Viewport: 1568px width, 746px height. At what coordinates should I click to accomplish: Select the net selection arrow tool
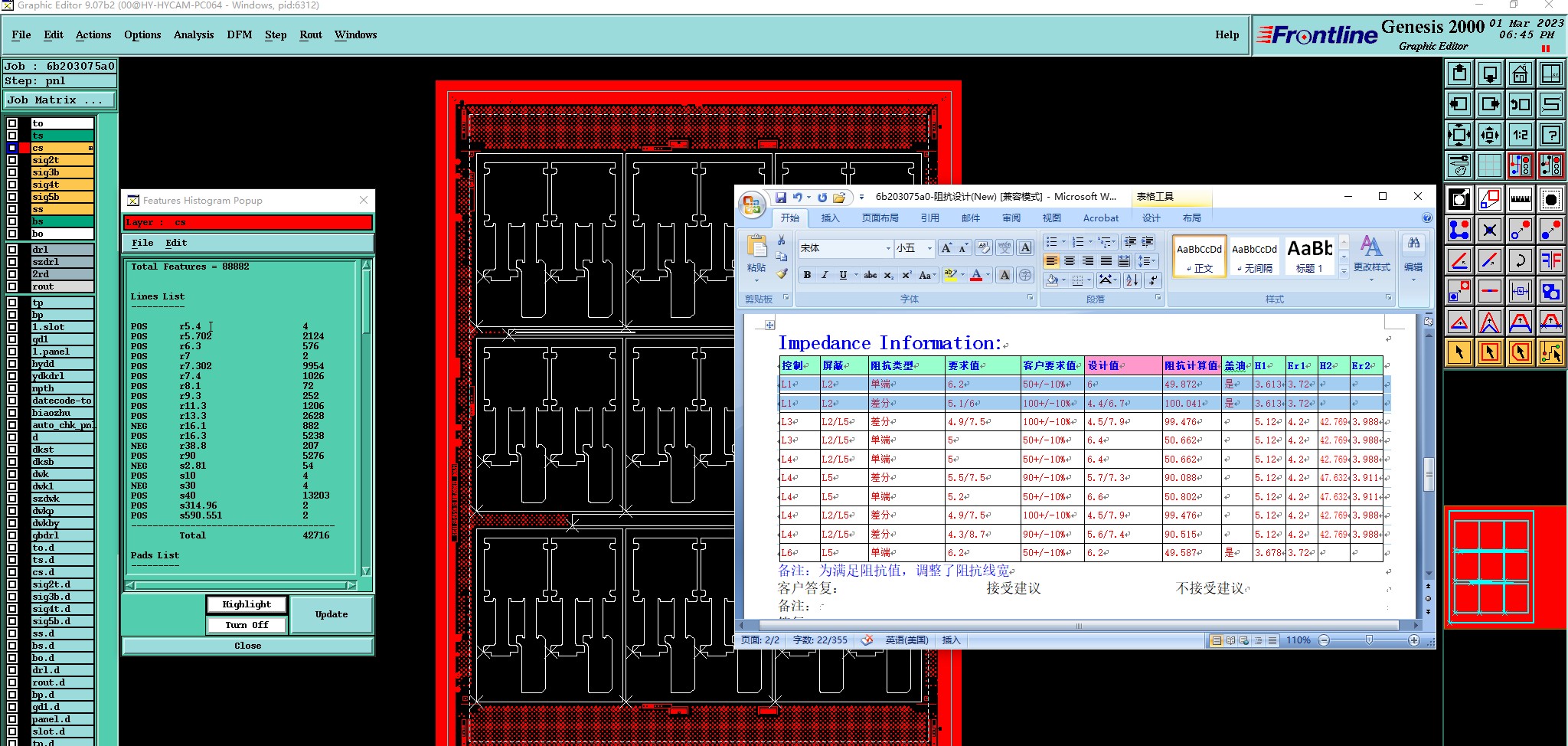[1550, 352]
